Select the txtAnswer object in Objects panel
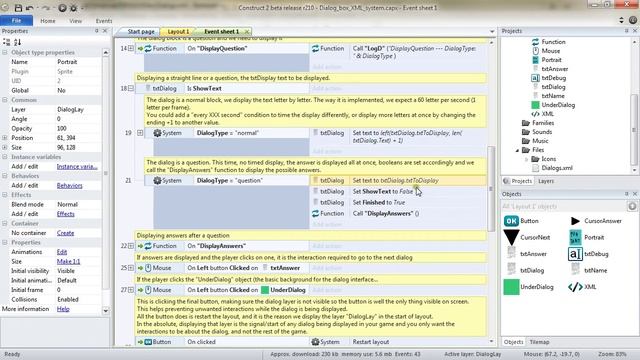640x360 pixels. coord(511,253)
